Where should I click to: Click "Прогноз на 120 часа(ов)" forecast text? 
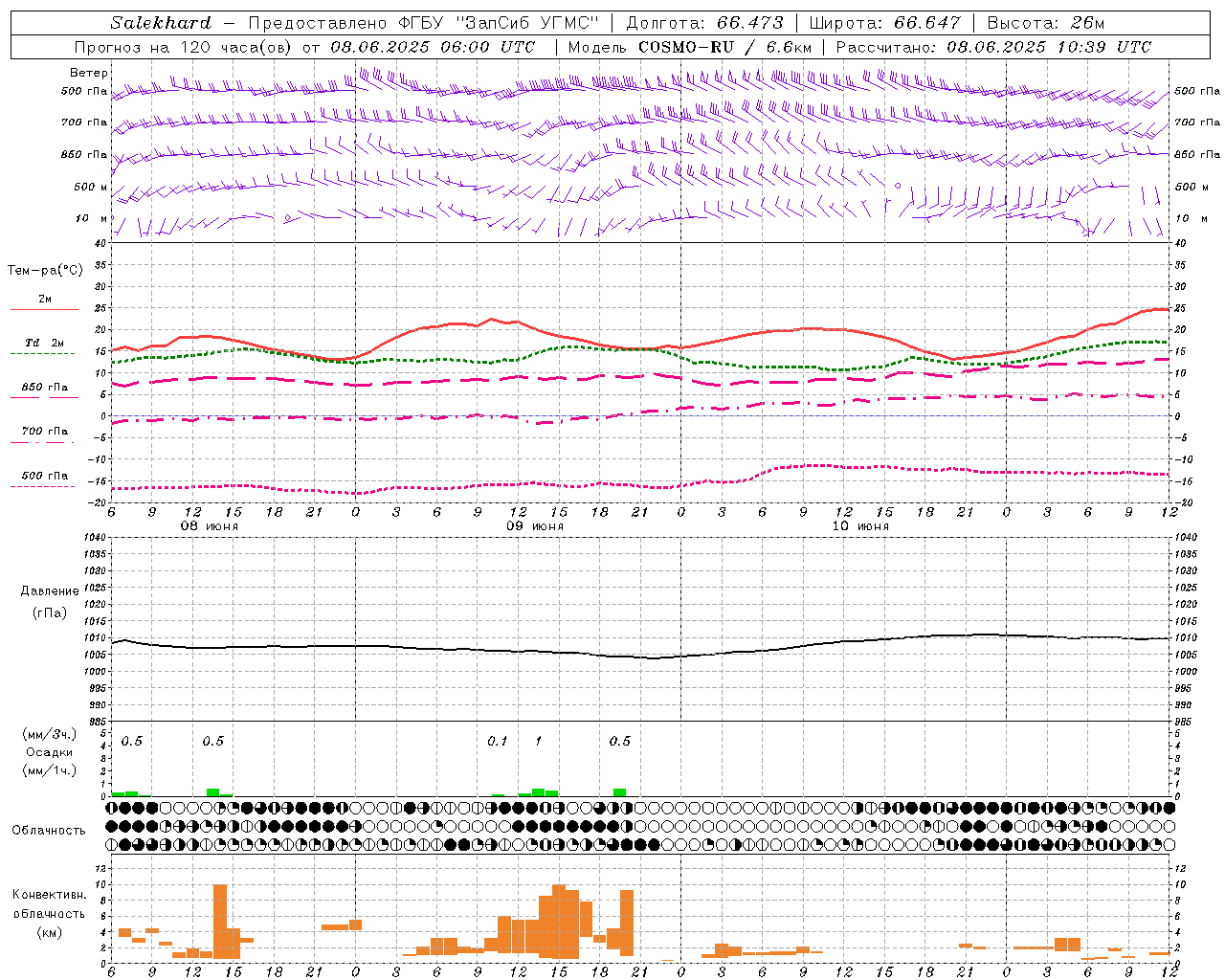[x=185, y=47]
